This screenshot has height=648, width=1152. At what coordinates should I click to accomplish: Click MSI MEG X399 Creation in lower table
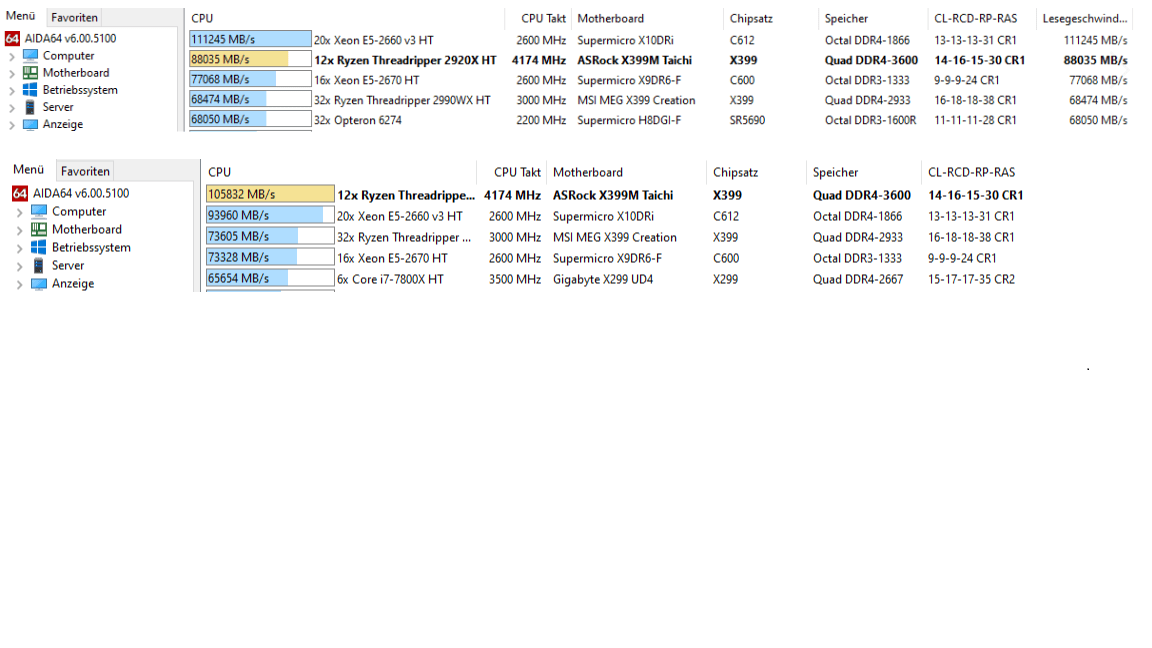[x=614, y=237]
